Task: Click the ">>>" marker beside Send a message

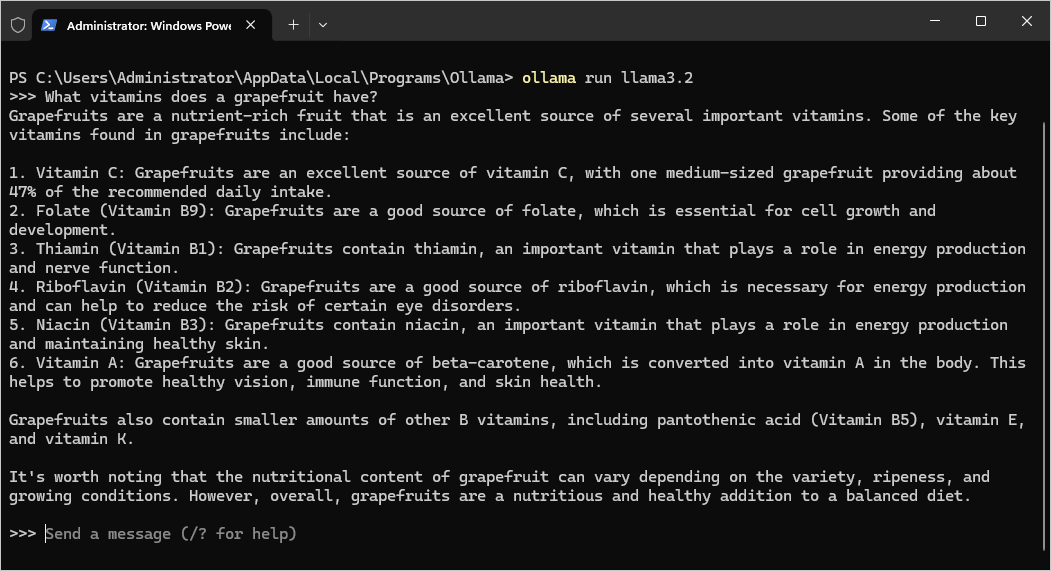Action: click(22, 533)
